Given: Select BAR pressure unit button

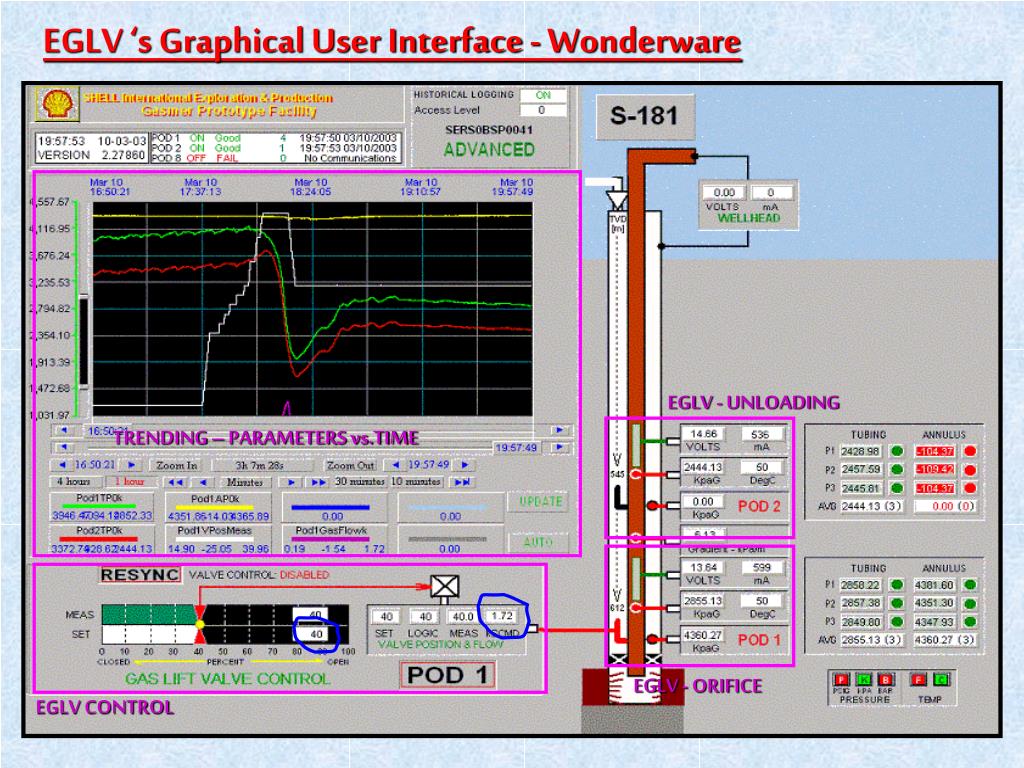Looking at the screenshot, I should [886, 679].
